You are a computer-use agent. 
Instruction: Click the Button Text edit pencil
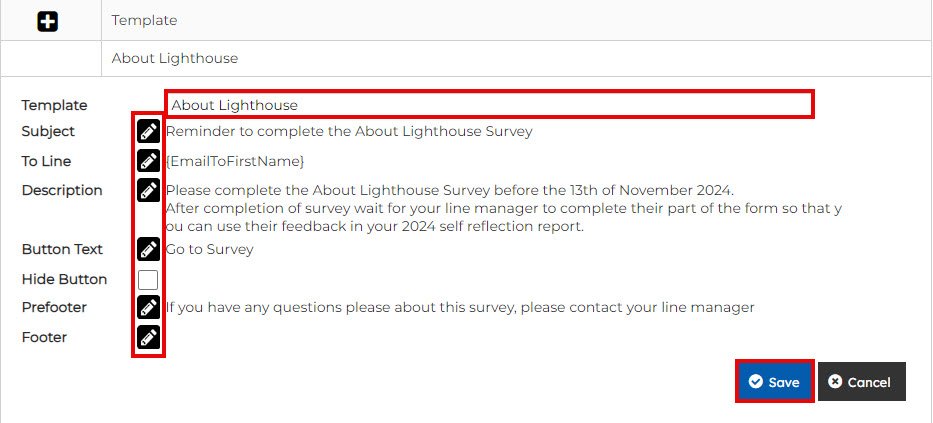click(x=148, y=249)
